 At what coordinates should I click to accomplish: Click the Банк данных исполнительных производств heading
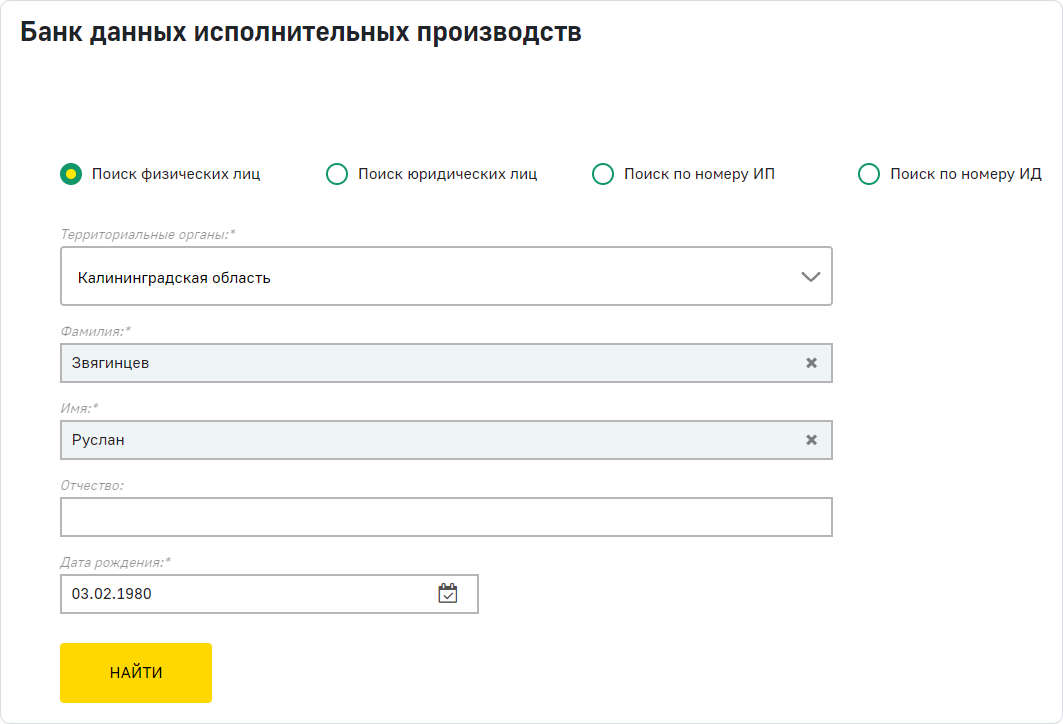(x=301, y=32)
